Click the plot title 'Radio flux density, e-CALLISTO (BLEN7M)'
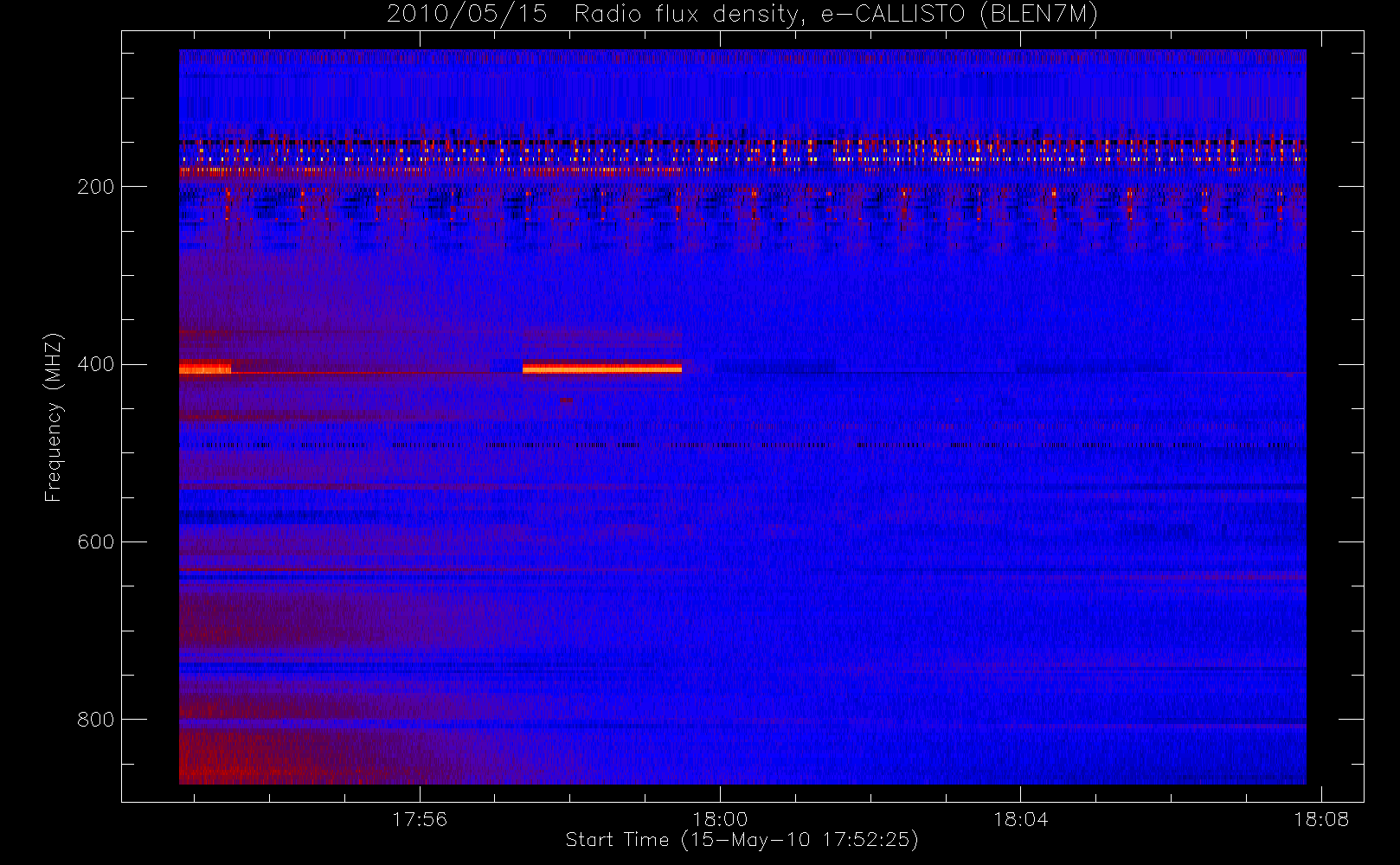The height and width of the screenshot is (865, 1400). 836,15
